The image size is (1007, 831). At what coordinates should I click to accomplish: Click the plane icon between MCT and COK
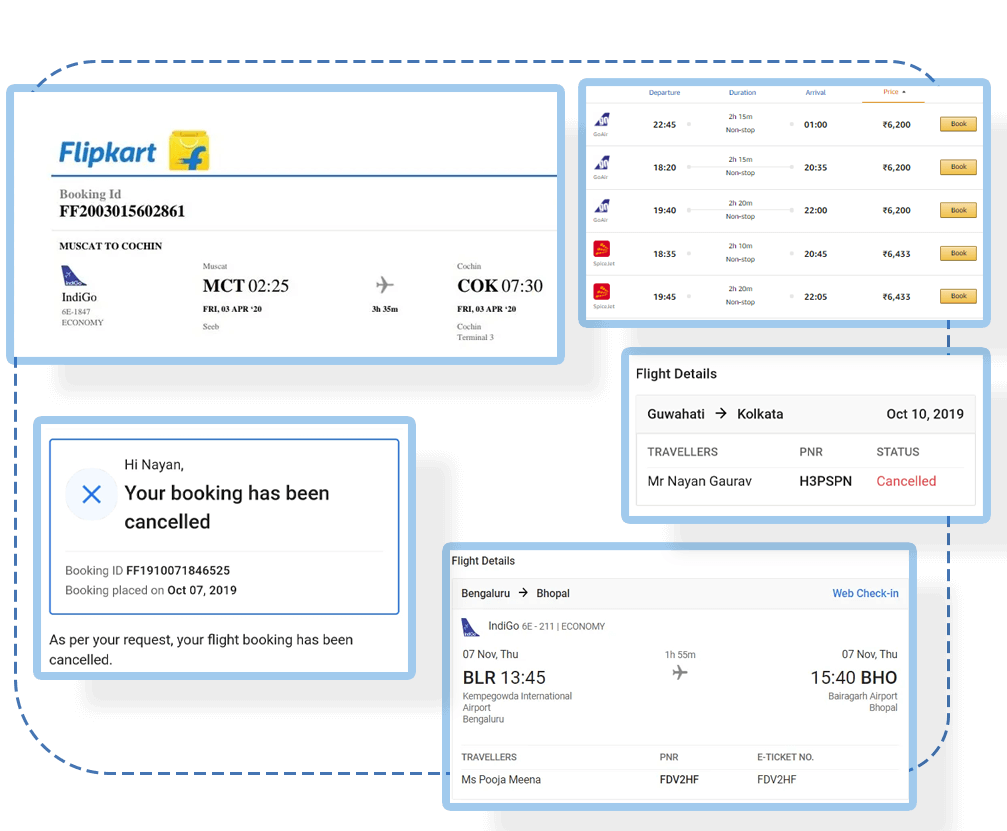384,284
